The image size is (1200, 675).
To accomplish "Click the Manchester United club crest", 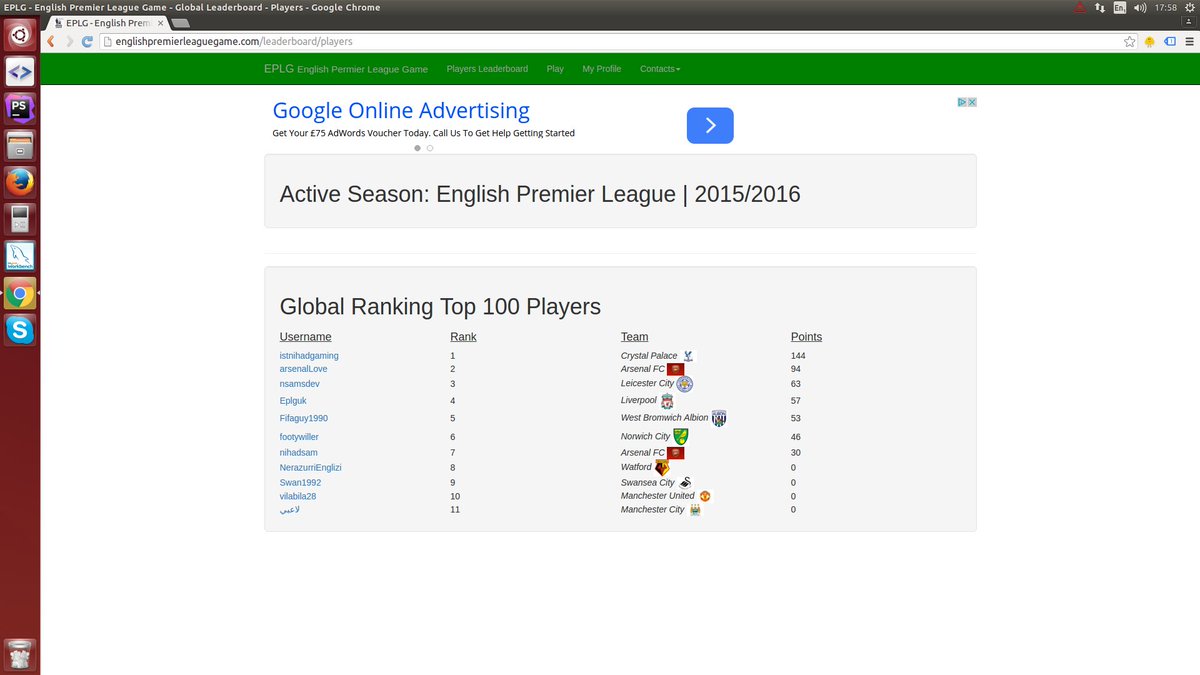I will point(705,496).
